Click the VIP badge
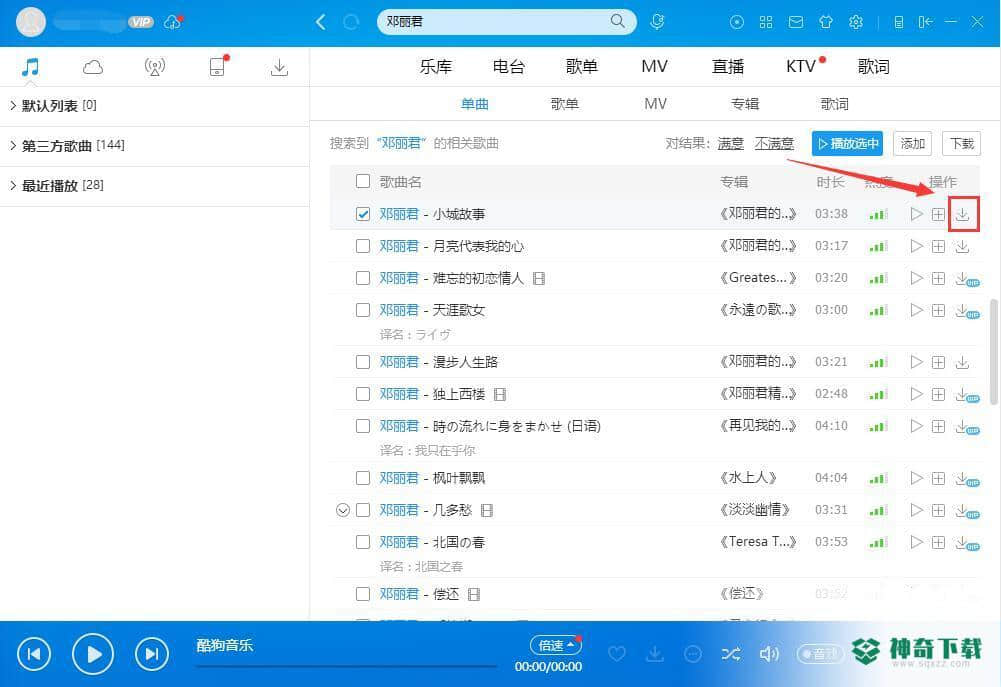Screen dimensions: 1001x687 (140, 22)
